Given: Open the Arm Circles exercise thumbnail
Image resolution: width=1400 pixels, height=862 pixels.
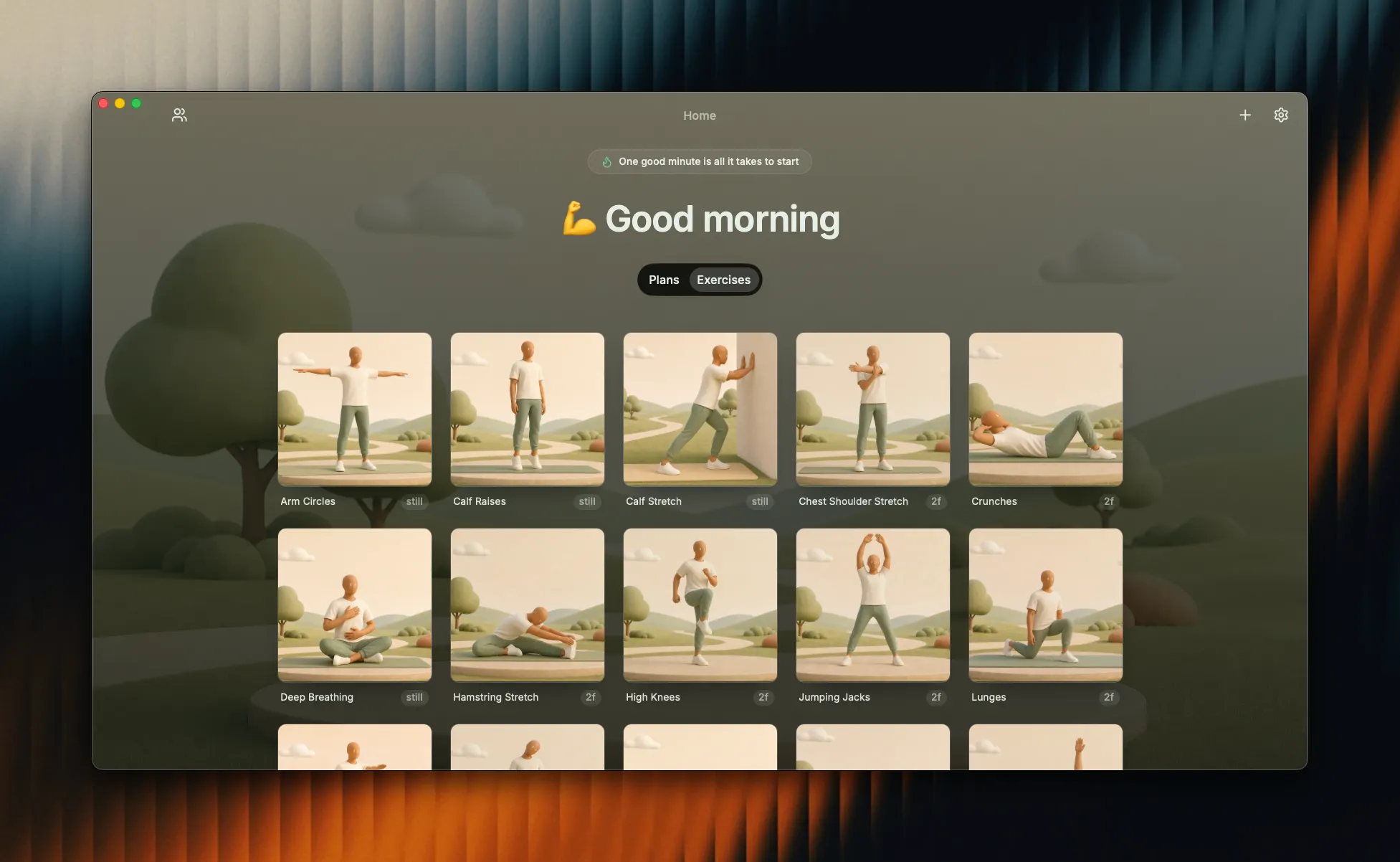Looking at the screenshot, I should coord(355,409).
